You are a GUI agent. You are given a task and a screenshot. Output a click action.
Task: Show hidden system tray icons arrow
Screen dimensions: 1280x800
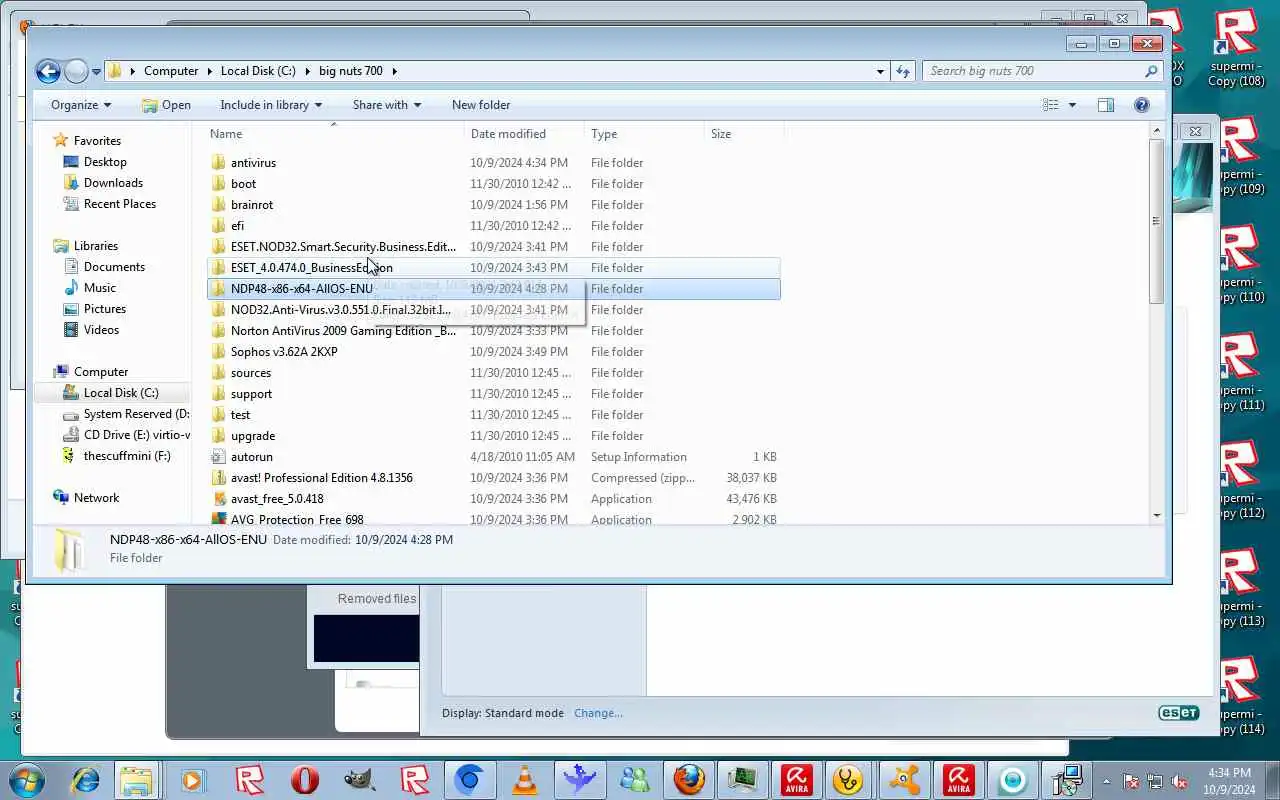[x=1106, y=781]
